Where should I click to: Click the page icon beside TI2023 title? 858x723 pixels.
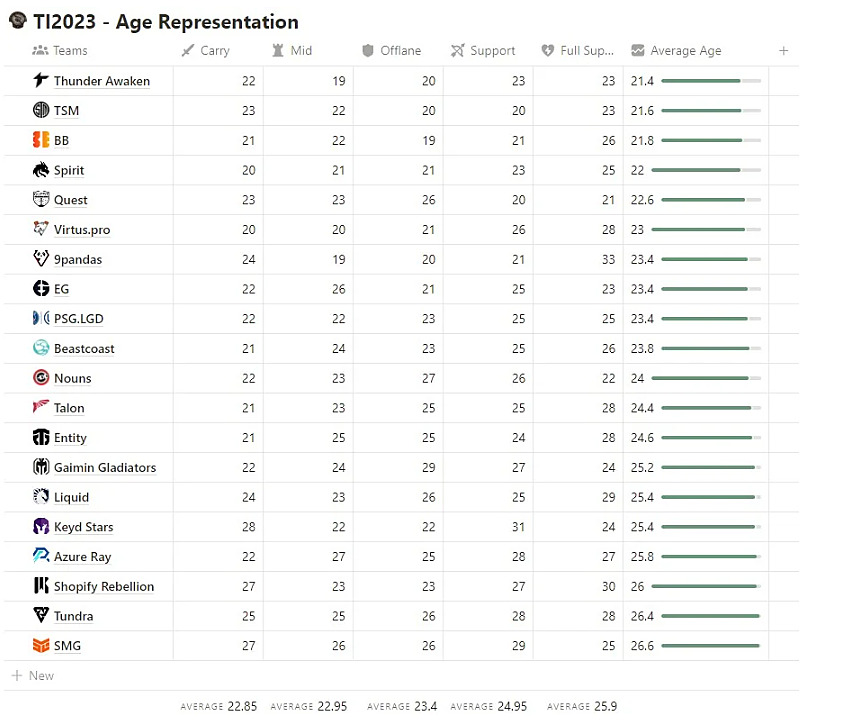(x=17, y=21)
